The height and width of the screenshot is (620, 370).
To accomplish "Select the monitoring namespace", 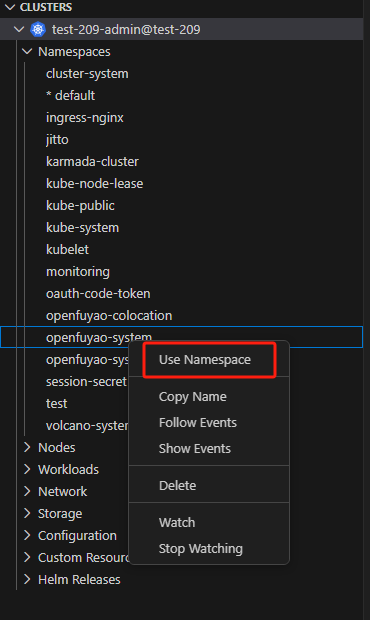I will click(78, 272).
